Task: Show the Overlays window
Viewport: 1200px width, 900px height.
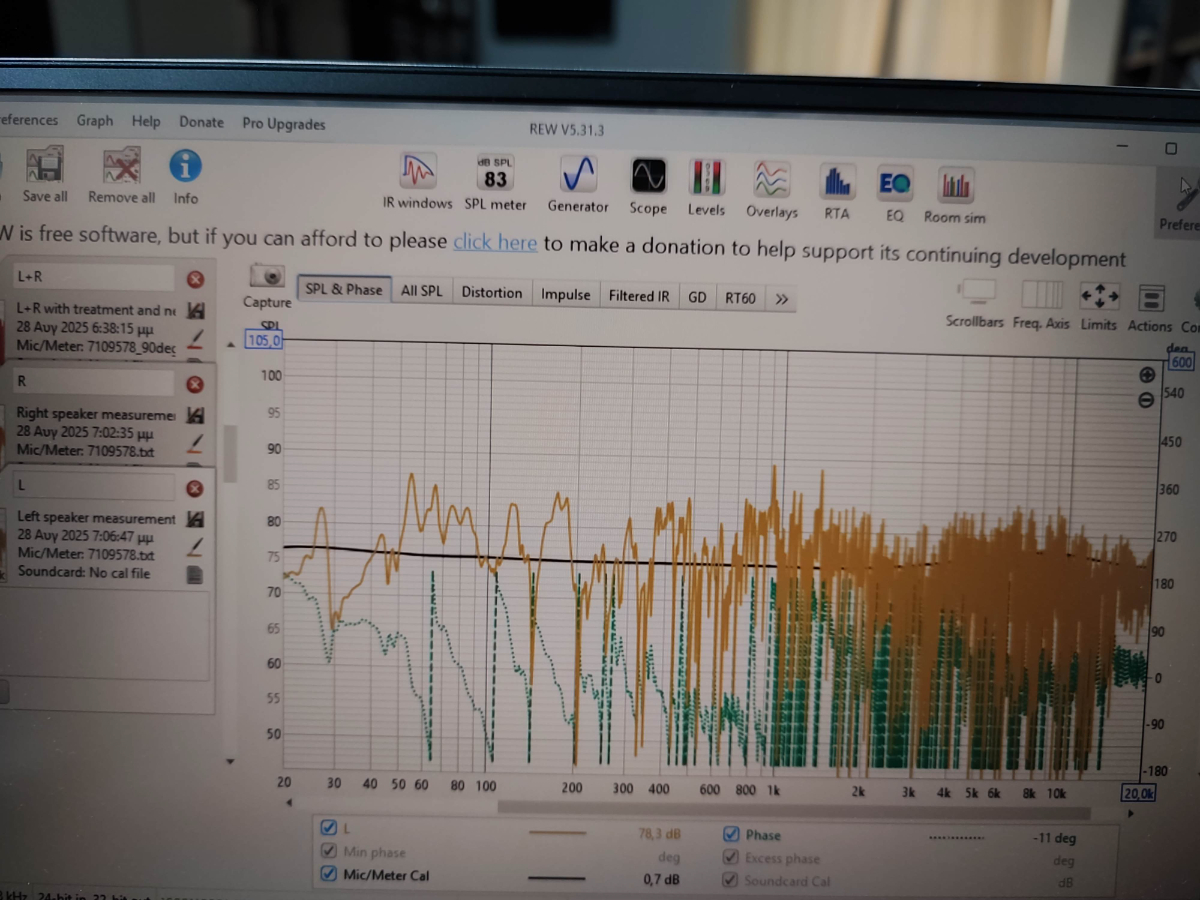Action: pyautogui.click(x=771, y=182)
